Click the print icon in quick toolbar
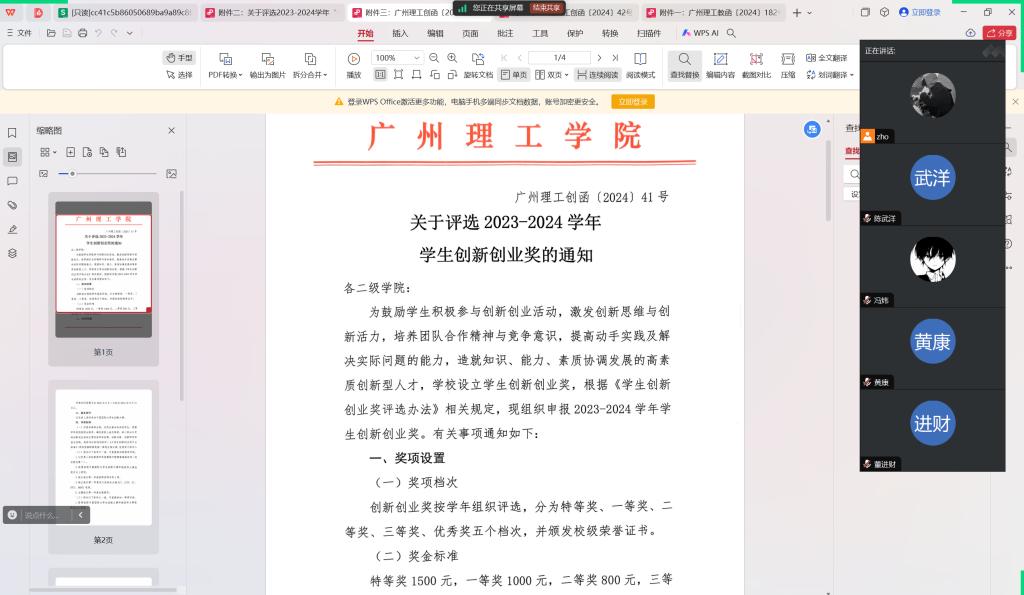1024x595 pixels. pyautogui.click(x=82, y=33)
